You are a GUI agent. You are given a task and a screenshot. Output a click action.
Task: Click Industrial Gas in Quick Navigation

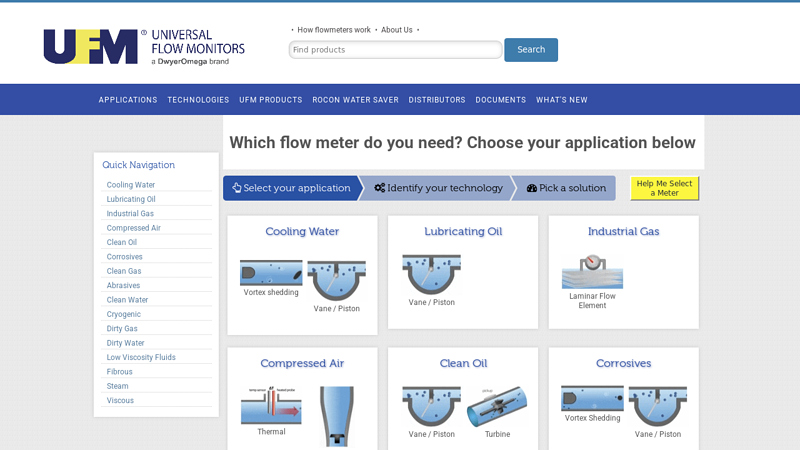tap(130, 213)
